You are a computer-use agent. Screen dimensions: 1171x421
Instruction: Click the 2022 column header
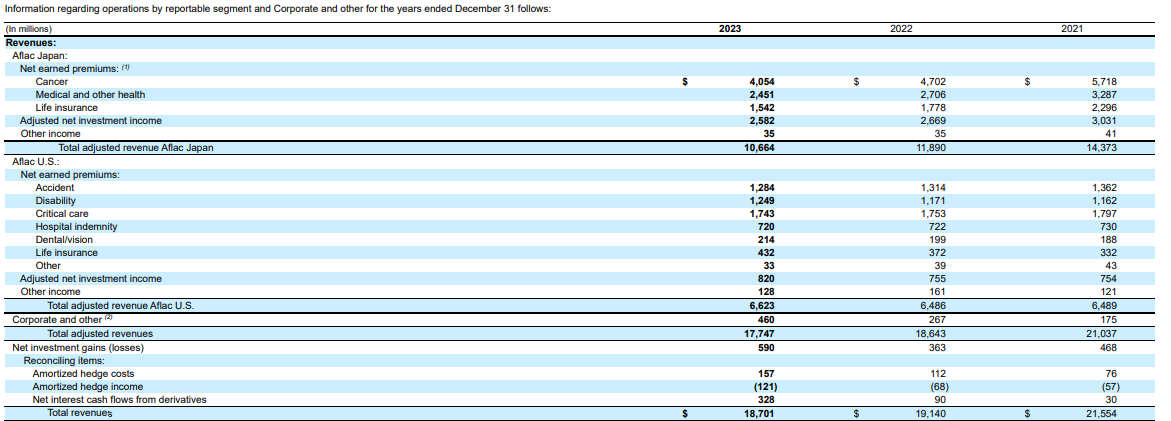pyautogui.click(x=901, y=29)
